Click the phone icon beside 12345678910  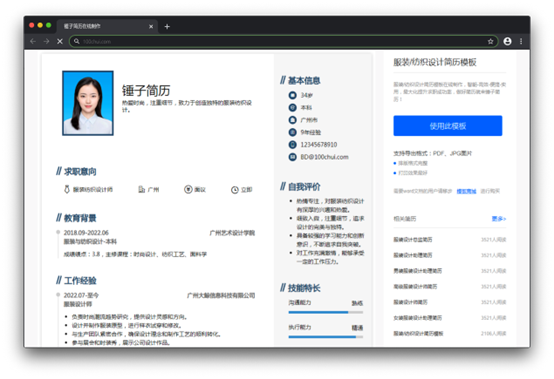pos(293,144)
